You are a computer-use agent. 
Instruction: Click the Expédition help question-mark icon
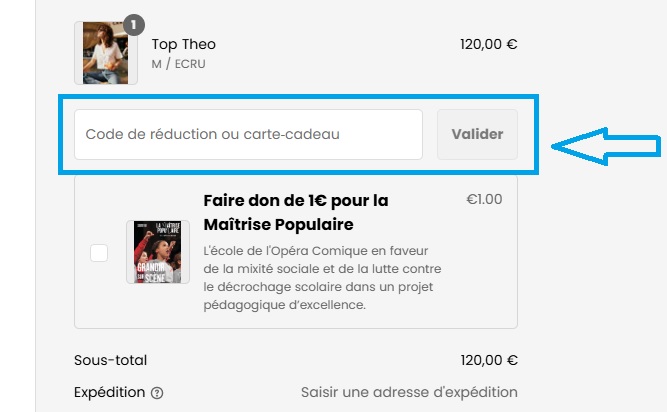pyautogui.click(x=157, y=393)
